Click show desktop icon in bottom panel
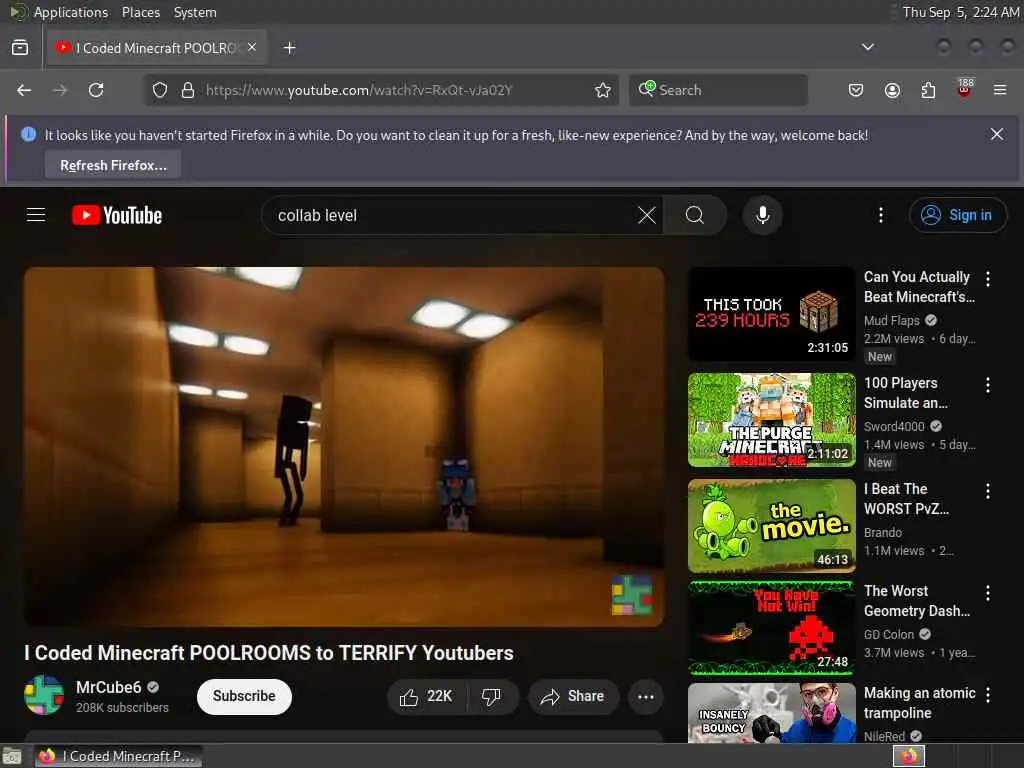The height and width of the screenshot is (768, 1024). coord(12,757)
